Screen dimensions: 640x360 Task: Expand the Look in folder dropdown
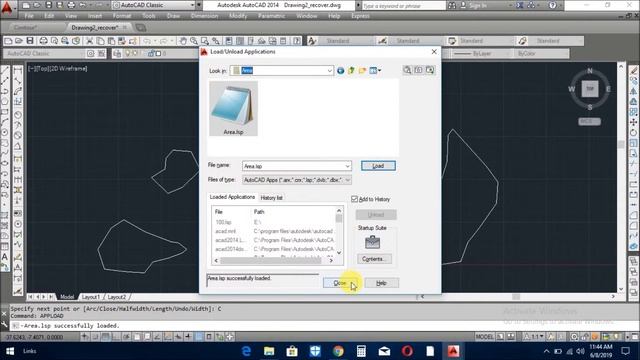pyautogui.click(x=329, y=71)
